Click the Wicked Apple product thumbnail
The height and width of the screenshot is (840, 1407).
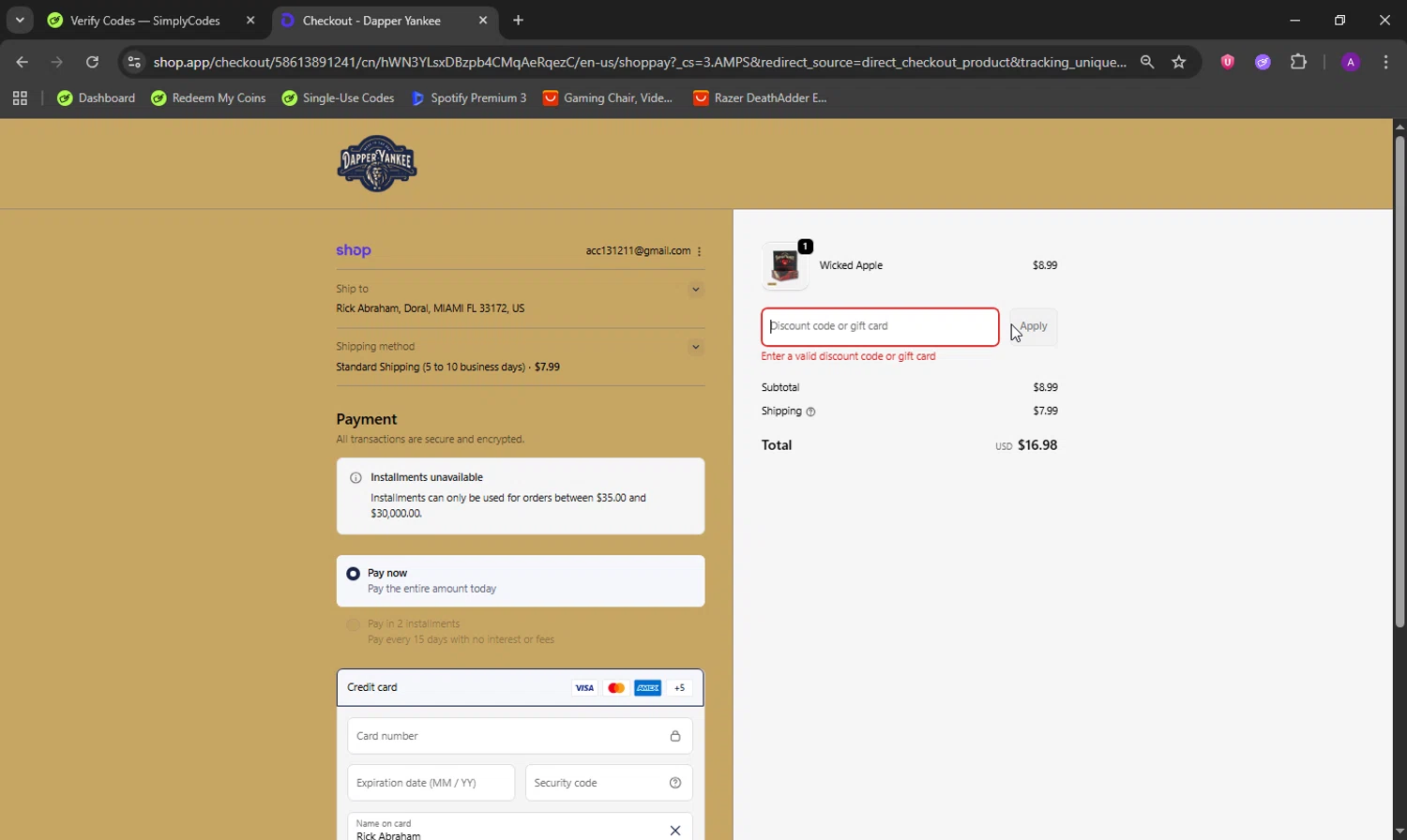[x=785, y=266]
